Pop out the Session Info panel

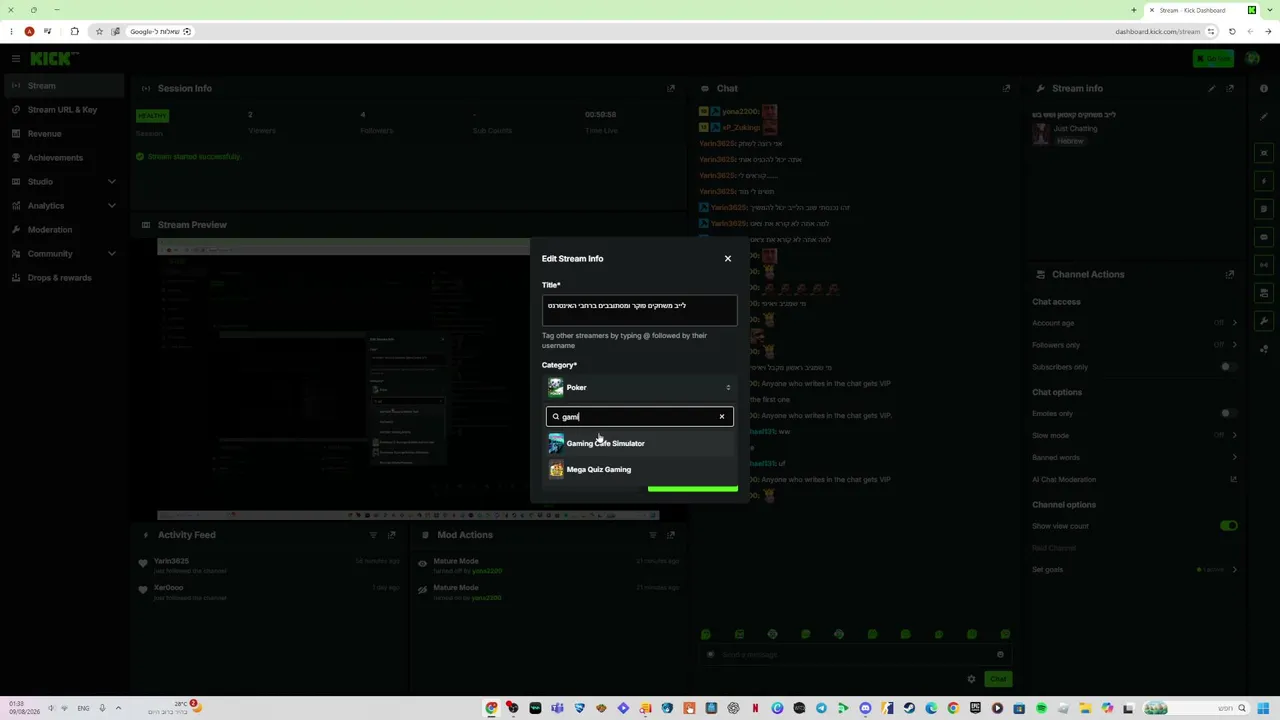671,88
